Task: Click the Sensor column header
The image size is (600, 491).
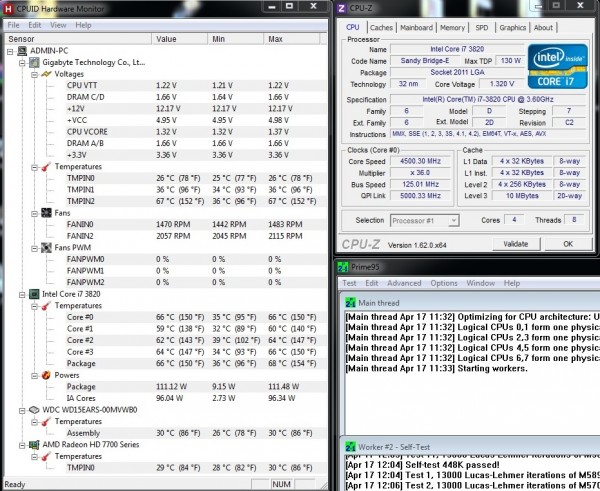Action: (78, 39)
